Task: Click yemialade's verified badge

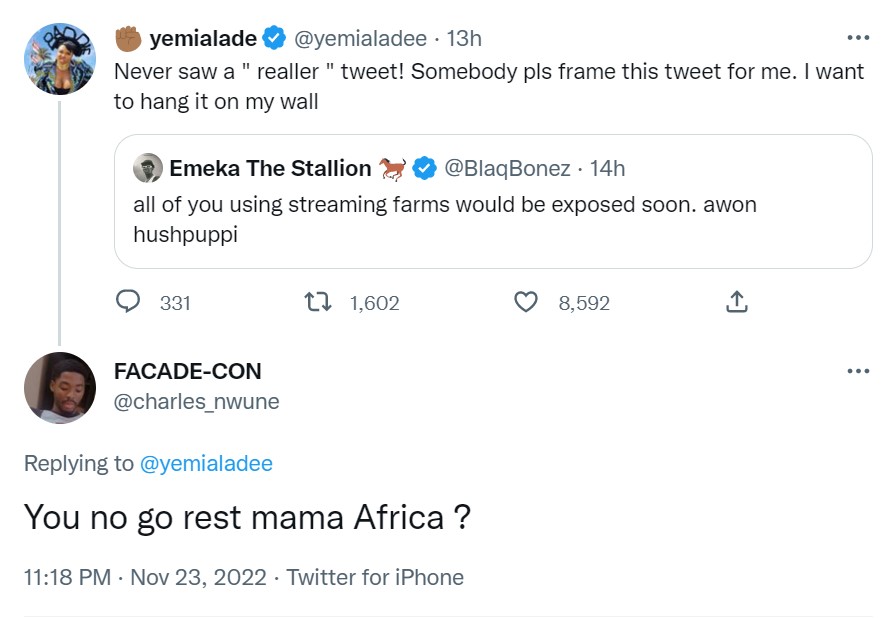Action: pyautogui.click(x=274, y=40)
